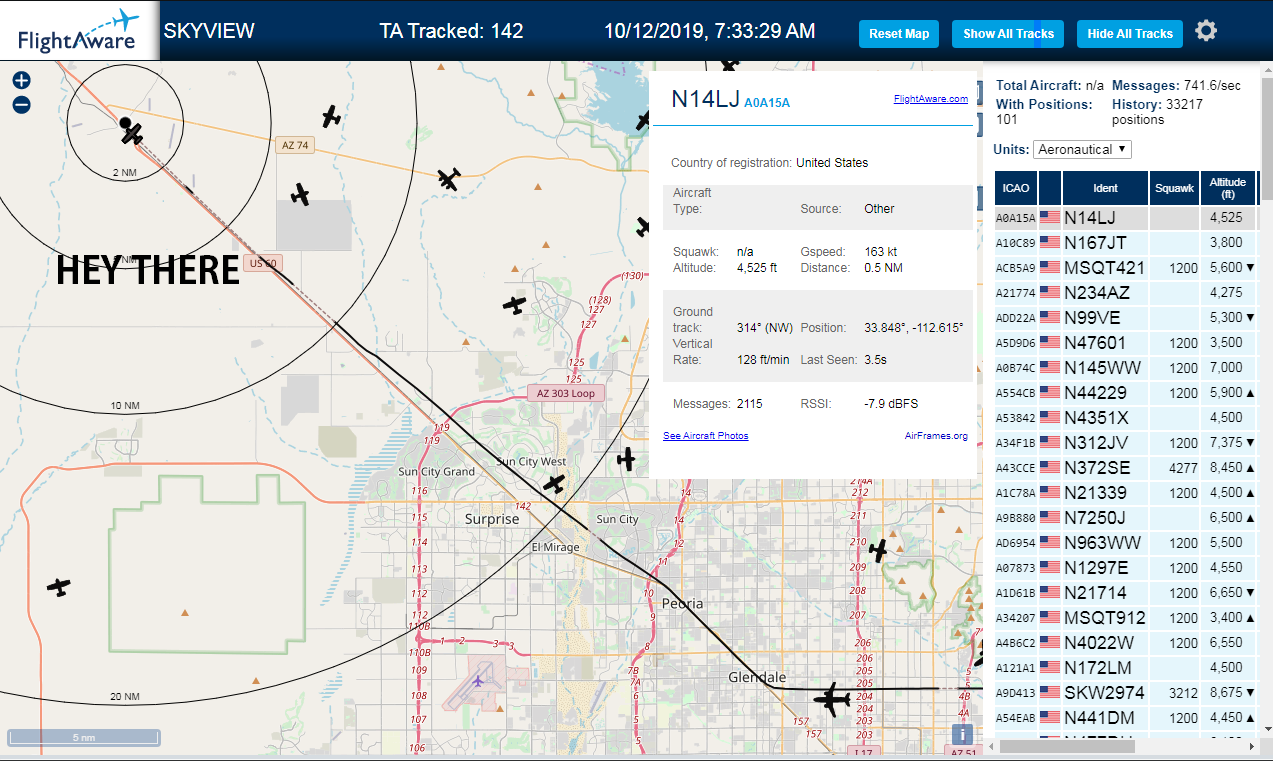1273x761 pixels.
Task: Click the Surprise city label on map
Action: (492, 519)
